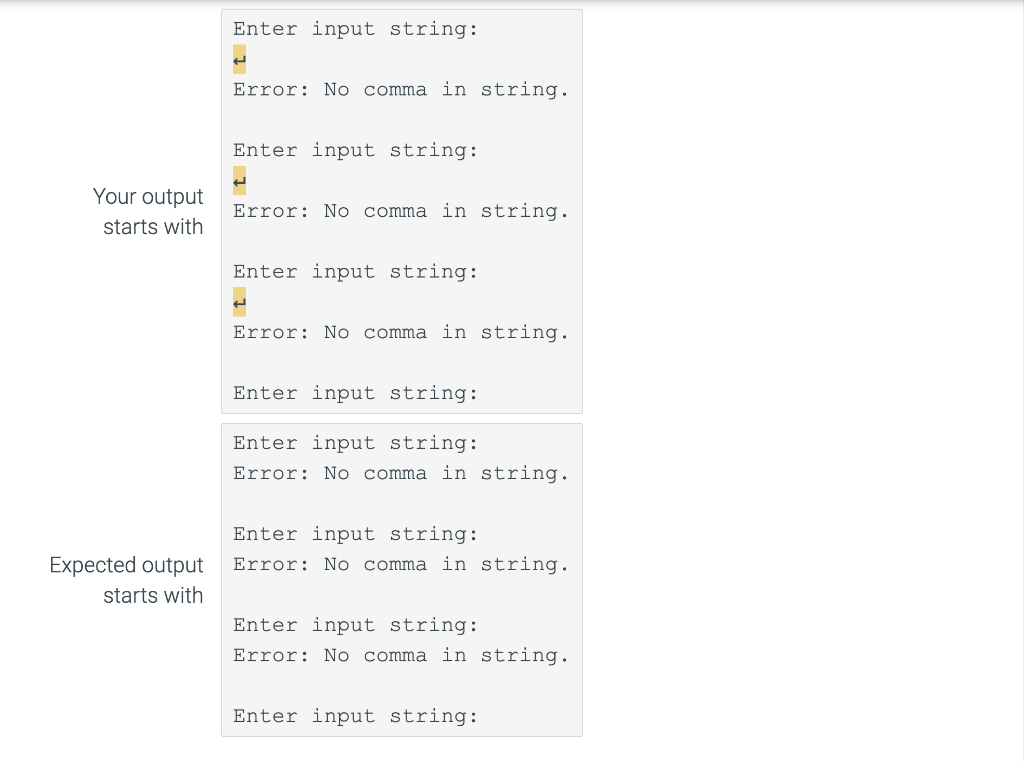Select first 'Error: No comma' line in your output

click(401, 89)
